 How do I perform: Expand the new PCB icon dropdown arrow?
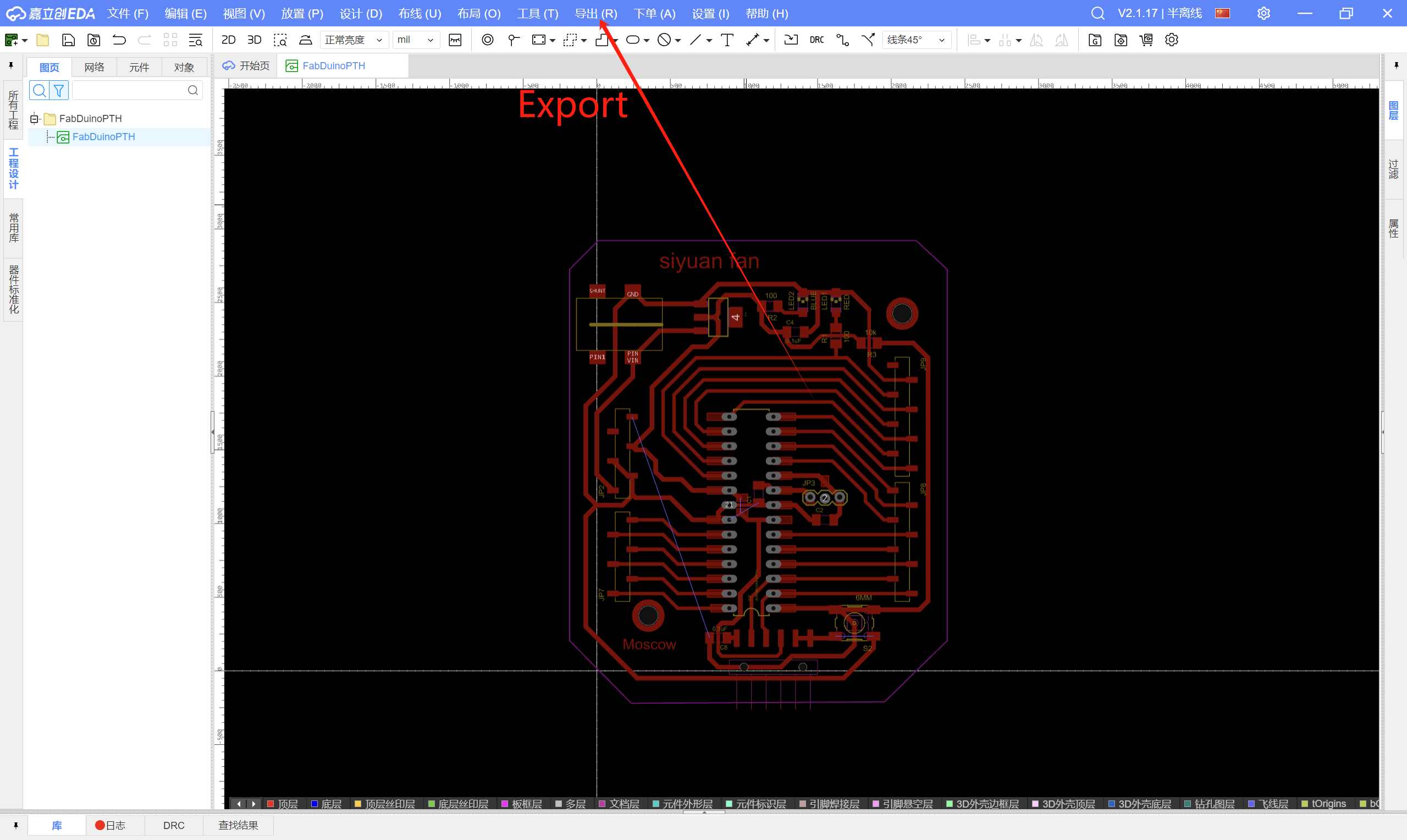tap(24, 41)
